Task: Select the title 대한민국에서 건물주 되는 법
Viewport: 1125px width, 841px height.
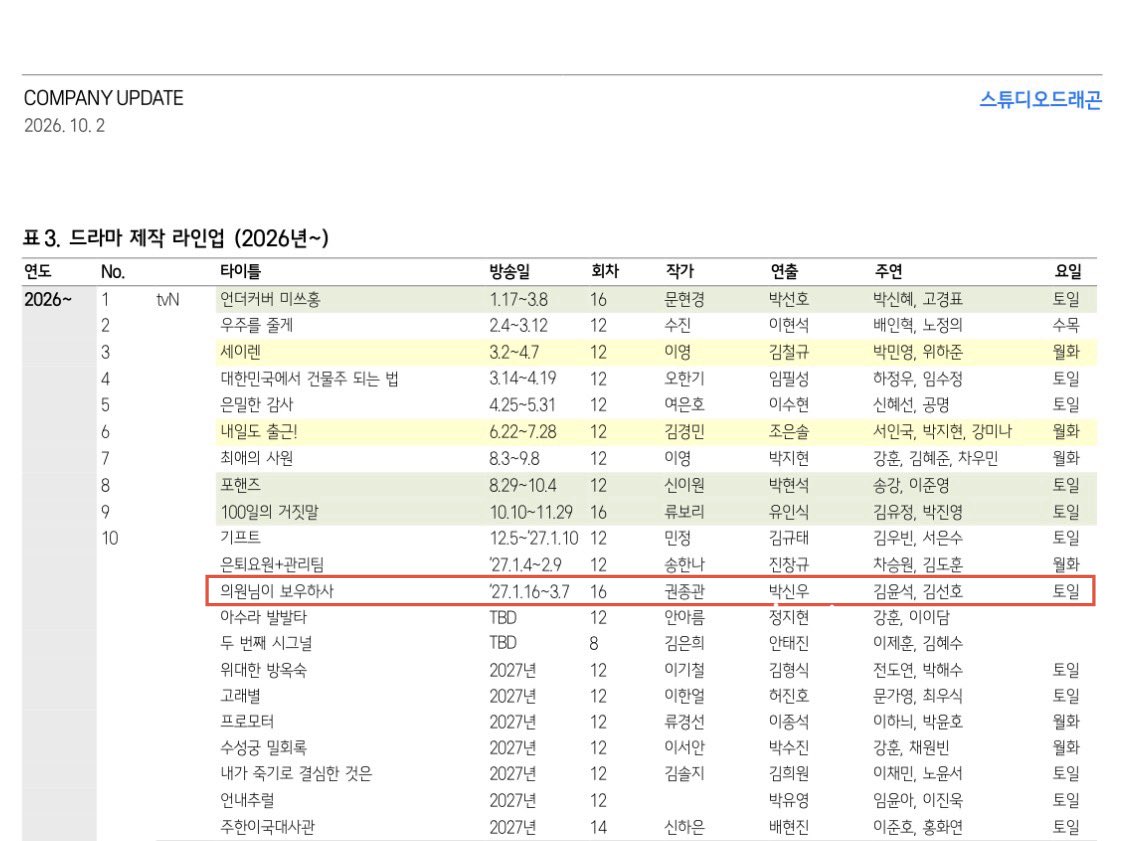Action: pyautogui.click(x=309, y=378)
